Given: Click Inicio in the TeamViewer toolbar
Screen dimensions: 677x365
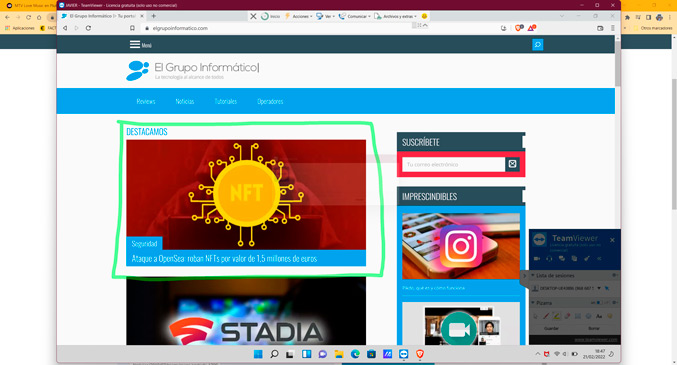Looking at the screenshot, I should [x=270, y=16].
